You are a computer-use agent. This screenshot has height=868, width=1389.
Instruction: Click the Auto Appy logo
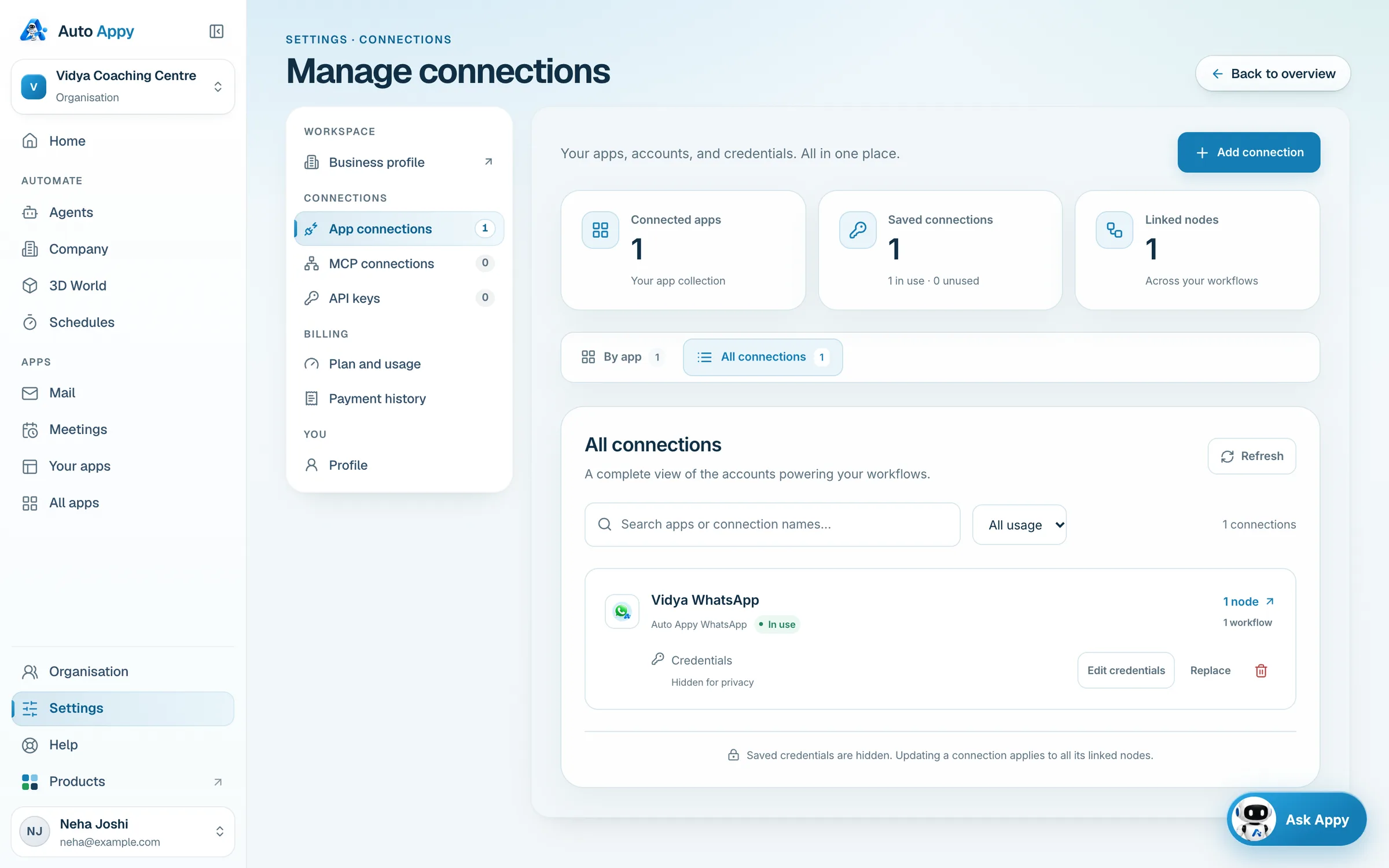pyautogui.click(x=77, y=31)
